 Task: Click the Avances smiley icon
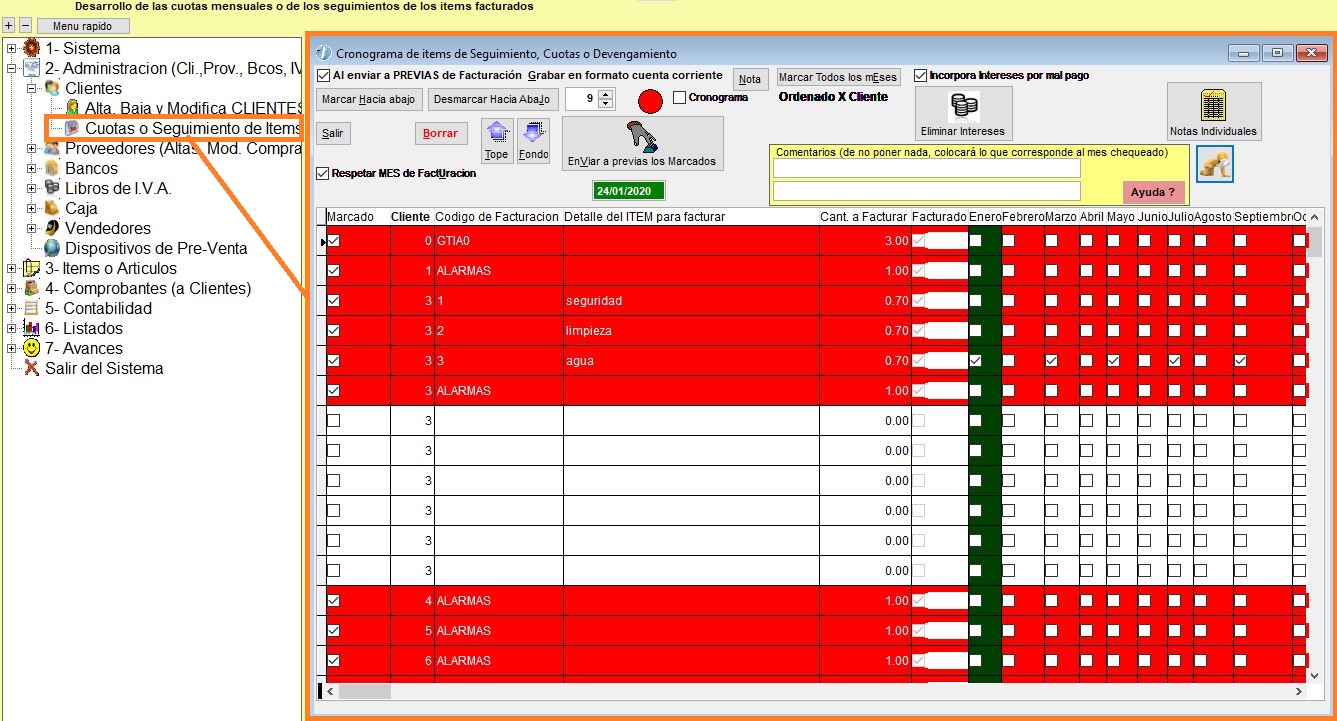[32, 348]
